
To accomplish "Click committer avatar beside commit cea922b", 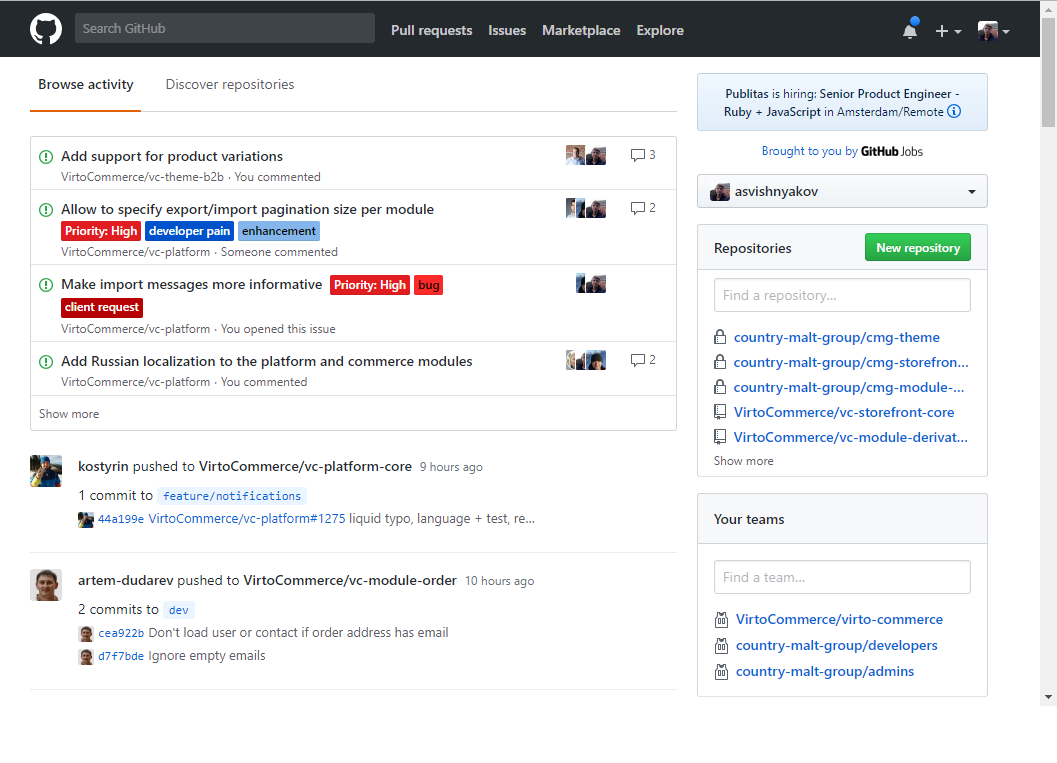I will coord(86,634).
